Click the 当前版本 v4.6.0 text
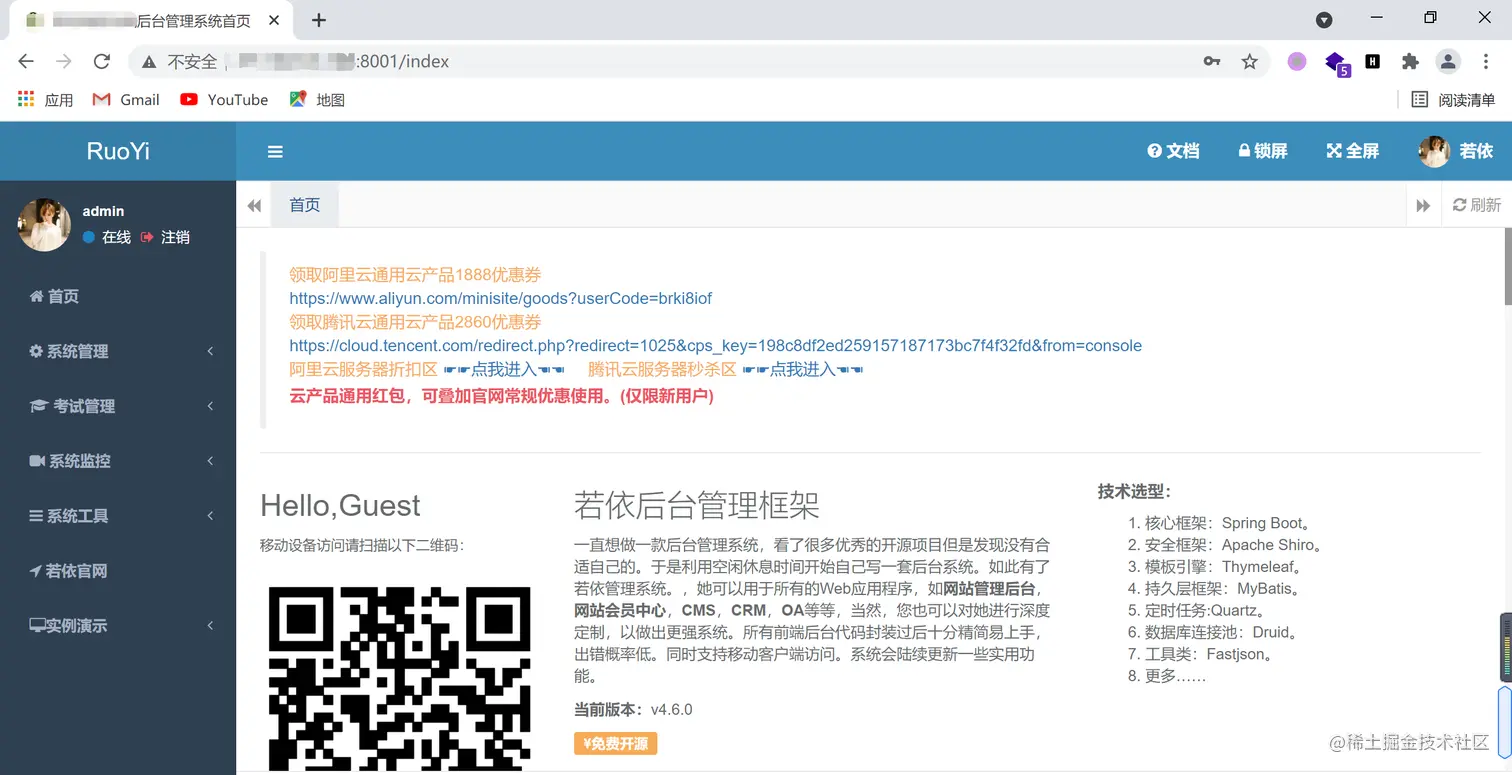The width and height of the screenshot is (1512, 775). [x=633, y=710]
